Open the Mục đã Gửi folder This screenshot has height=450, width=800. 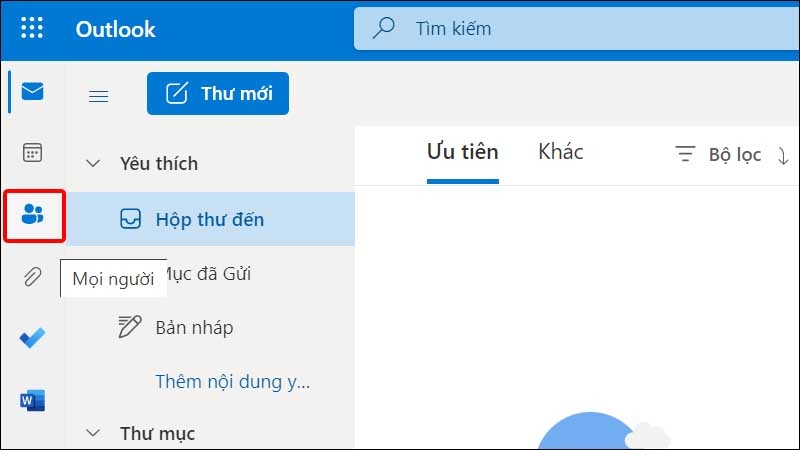pos(211,274)
